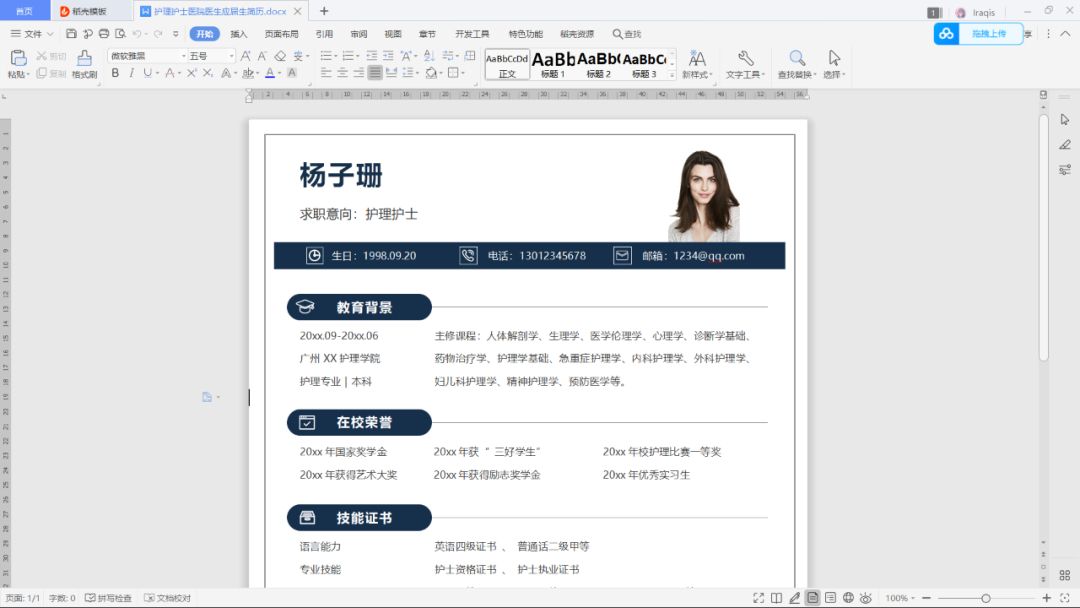Switch to the References (引用) tab
1080x608 pixels.
(x=324, y=34)
